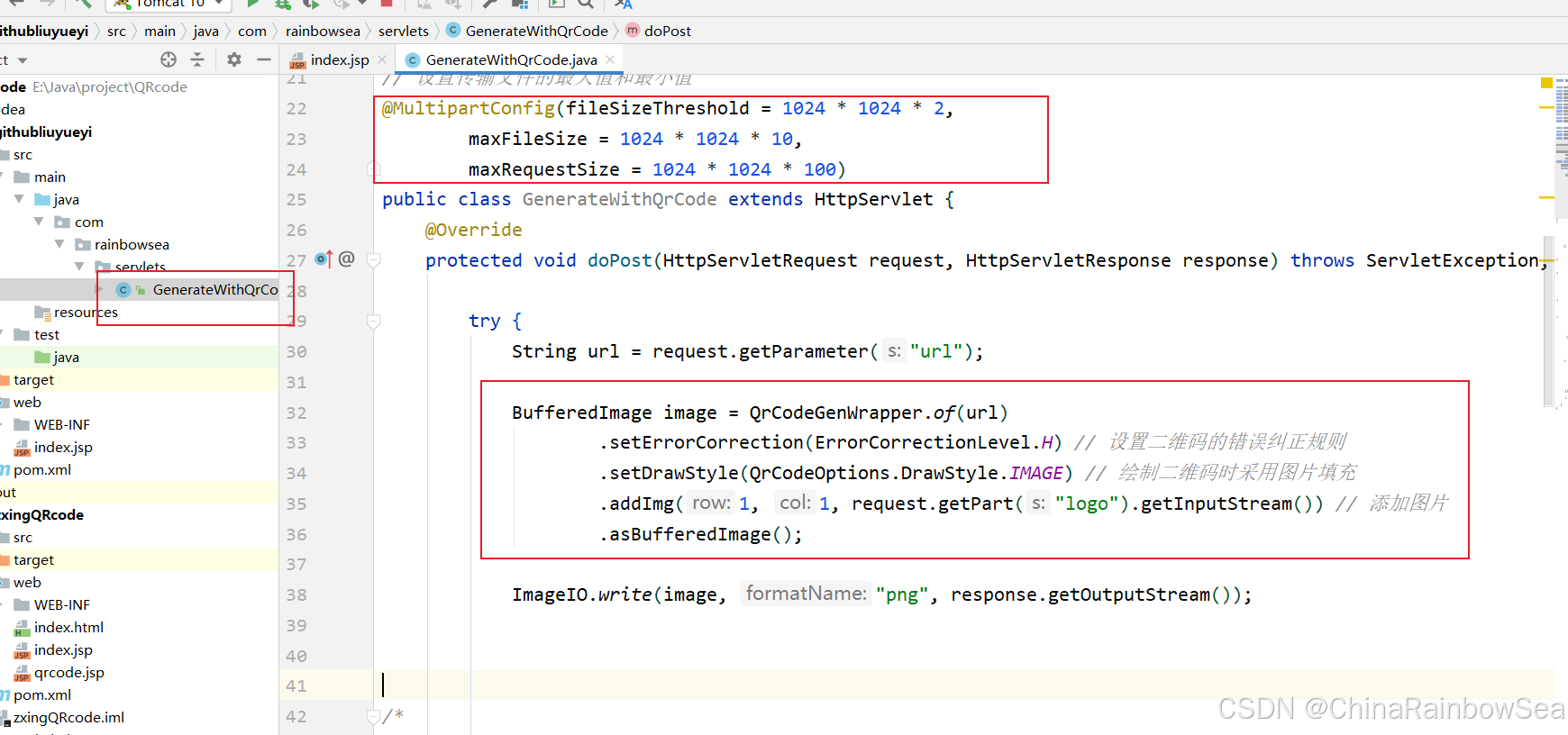Expand the GenerateWithQrCode class node arrow

[100, 289]
